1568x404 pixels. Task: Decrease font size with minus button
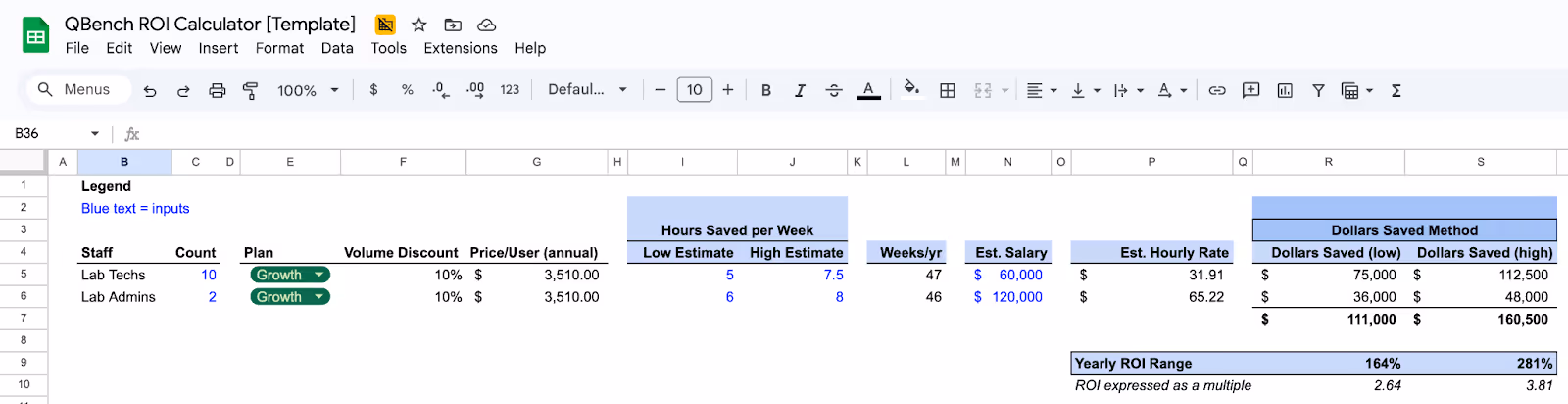click(x=661, y=90)
